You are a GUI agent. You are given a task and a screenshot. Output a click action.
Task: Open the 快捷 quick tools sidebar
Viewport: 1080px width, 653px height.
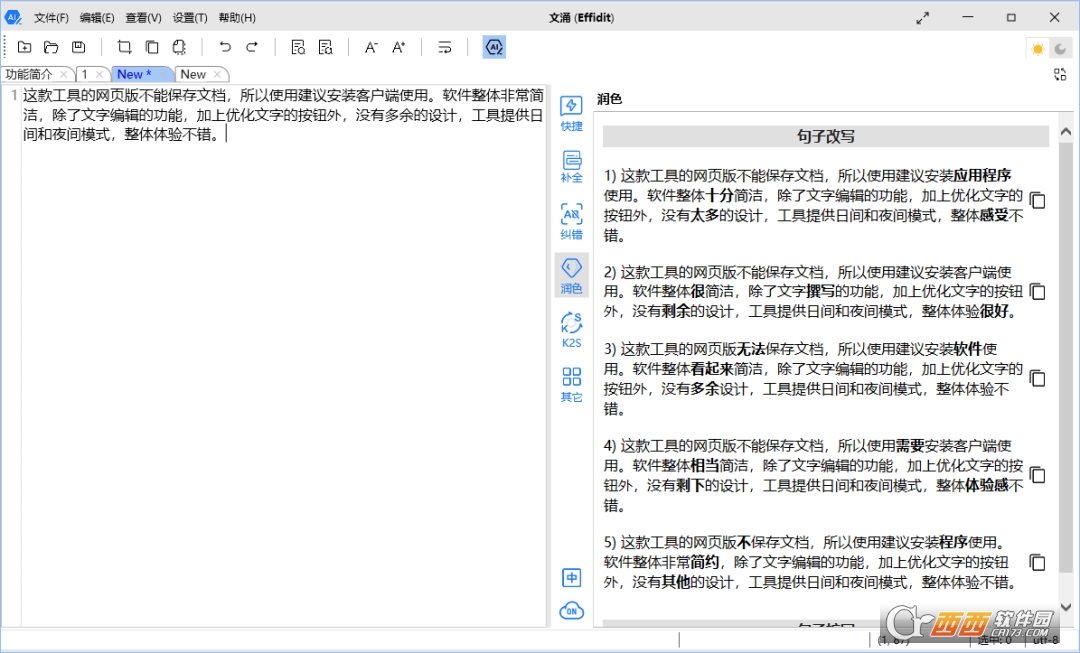coord(572,114)
